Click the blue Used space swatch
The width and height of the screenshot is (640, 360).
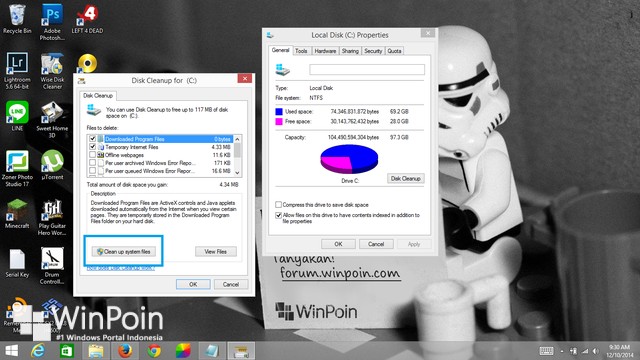pos(279,111)
